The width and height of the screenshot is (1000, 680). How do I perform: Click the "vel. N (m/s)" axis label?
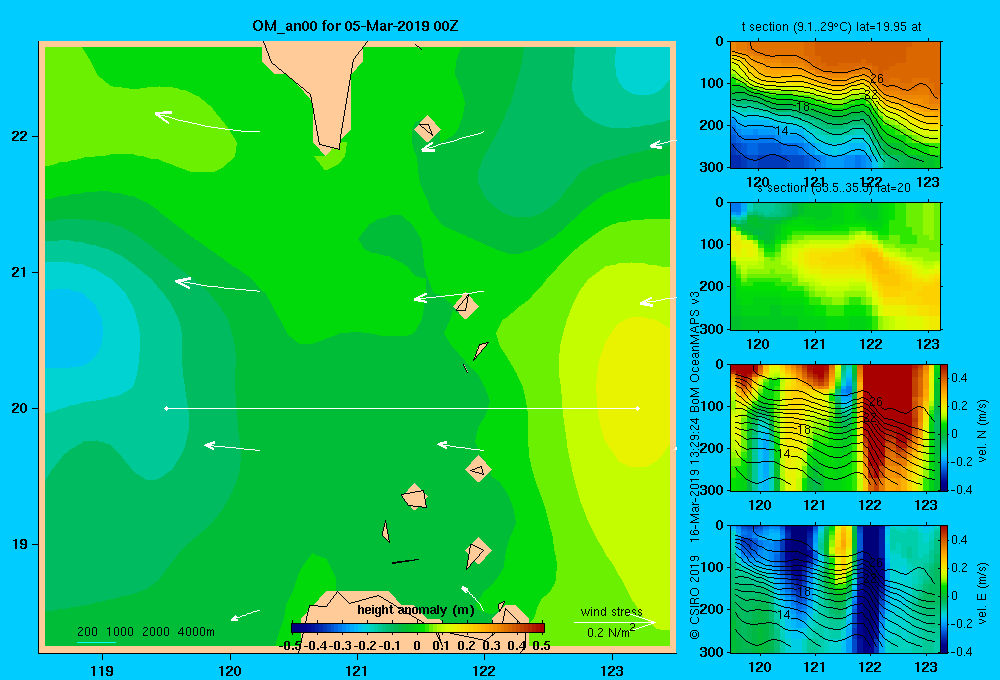pos(982,431)
